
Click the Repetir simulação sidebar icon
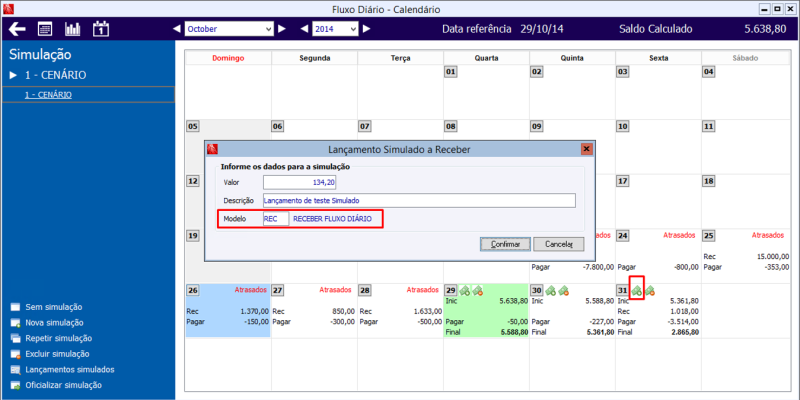(15, 338)
